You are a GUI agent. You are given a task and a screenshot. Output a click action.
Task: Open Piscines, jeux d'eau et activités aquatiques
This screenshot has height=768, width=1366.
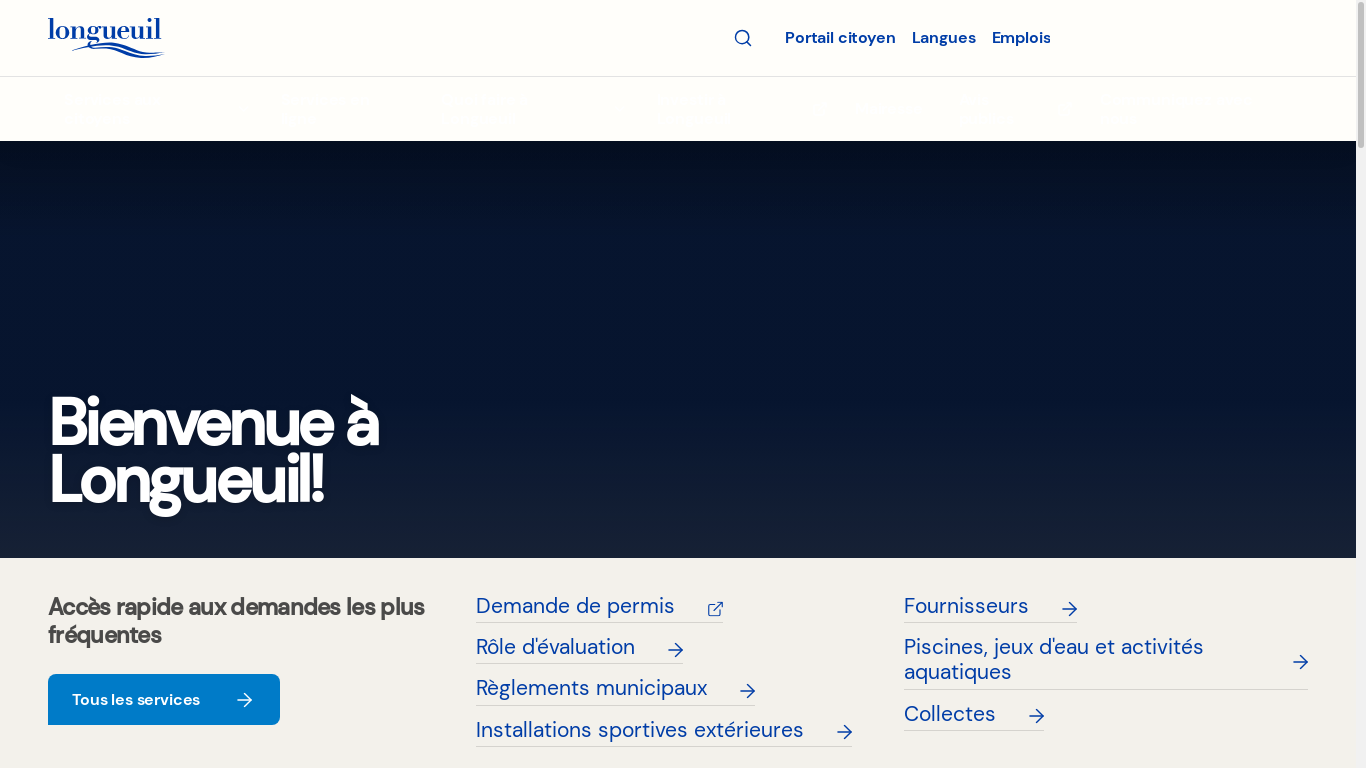pyautogui.click(x=1106, y=660)
